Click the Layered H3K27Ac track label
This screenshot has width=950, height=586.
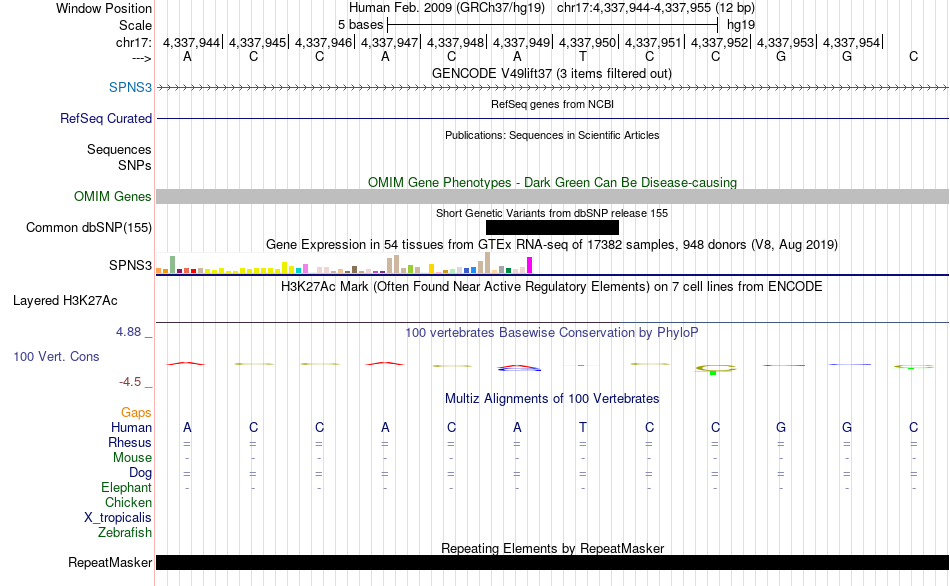coord(65,301)
